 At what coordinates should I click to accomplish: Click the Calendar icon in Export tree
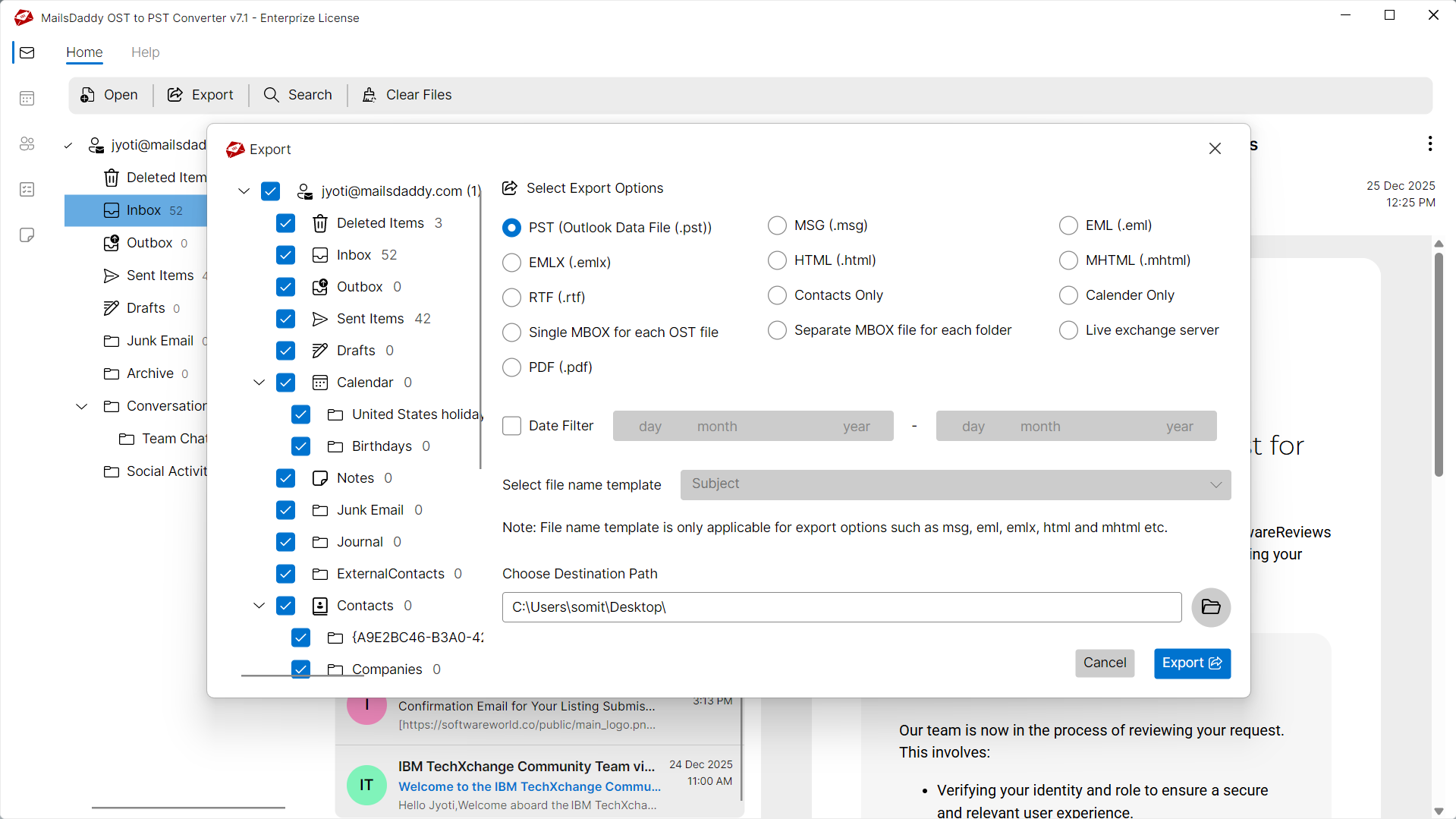(320, 383)
